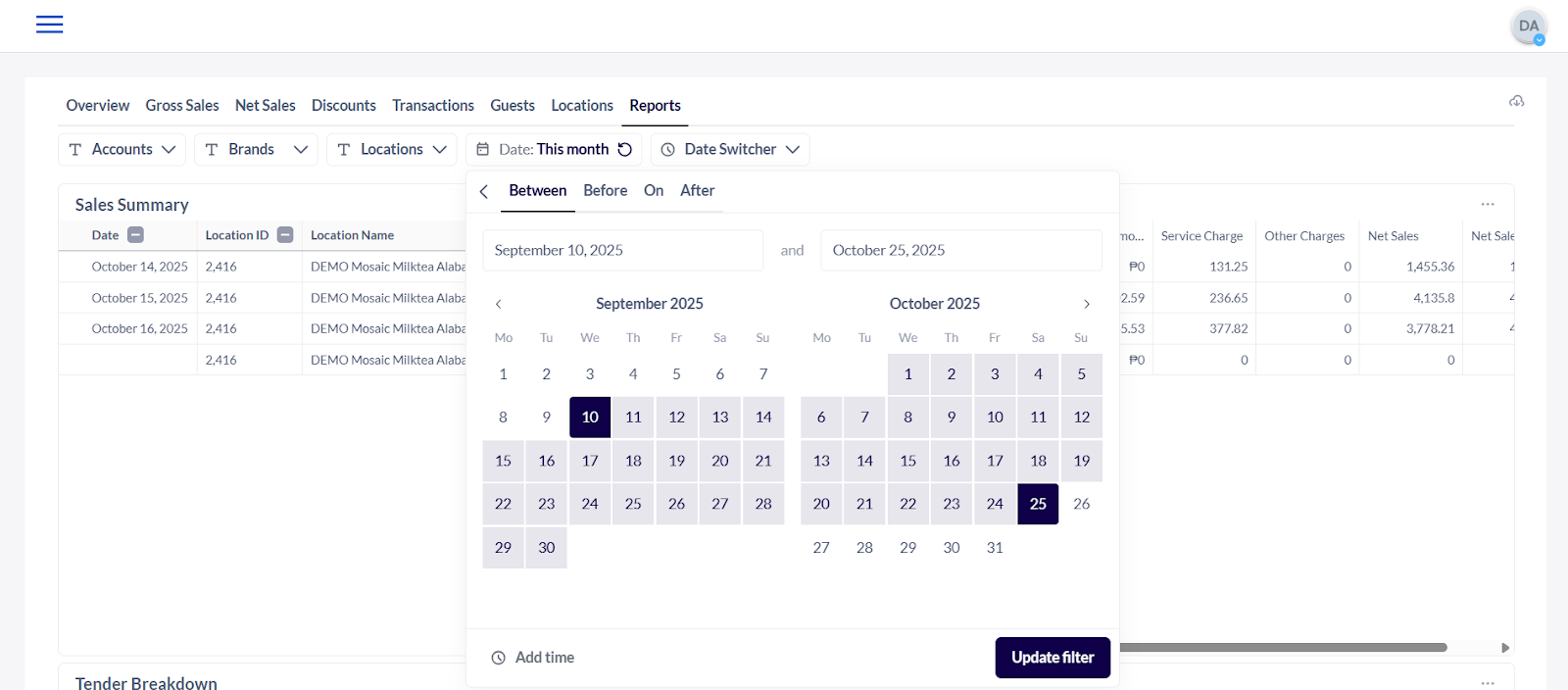Go to previous month in calendar
Viewport: 1568px width, 690px height.
pos(499,304)
